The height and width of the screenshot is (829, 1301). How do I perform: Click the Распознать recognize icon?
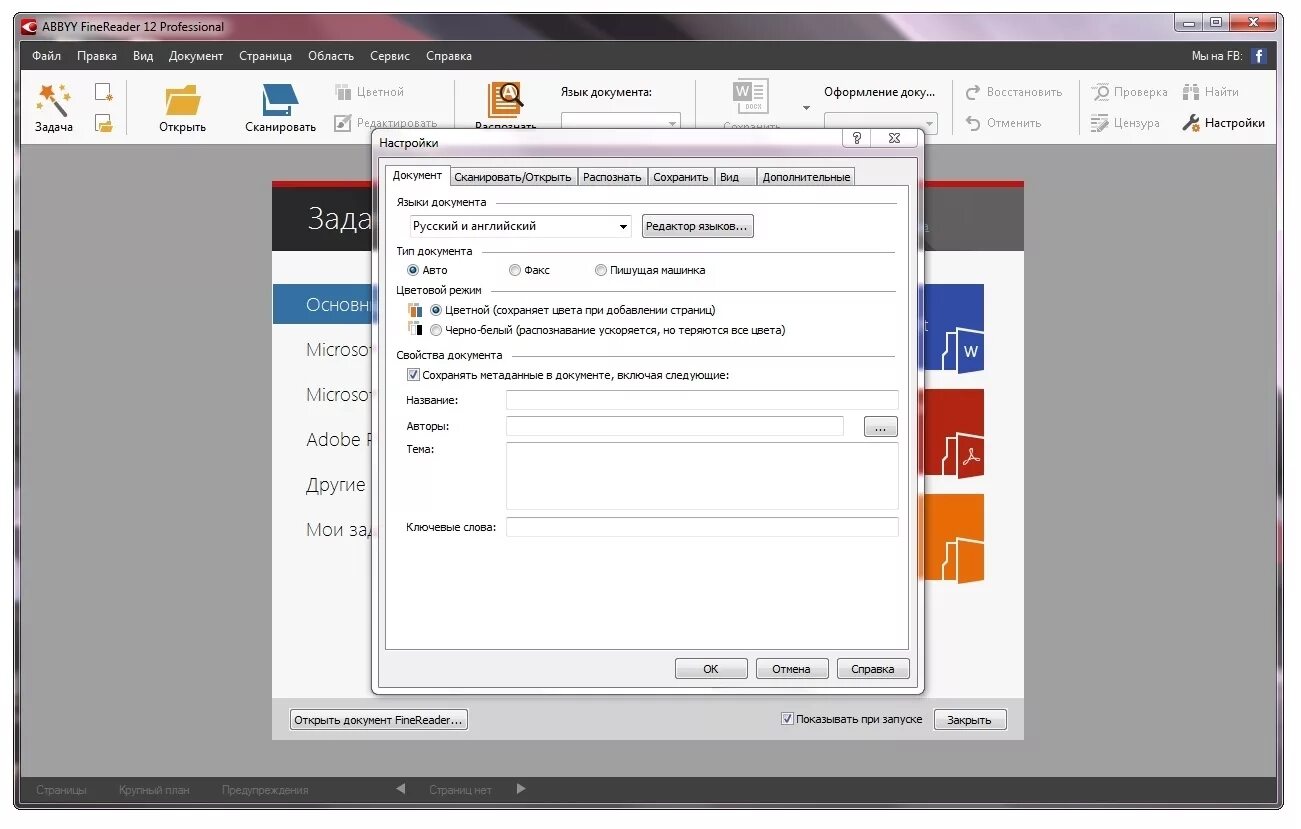click(x=506, y=100)
